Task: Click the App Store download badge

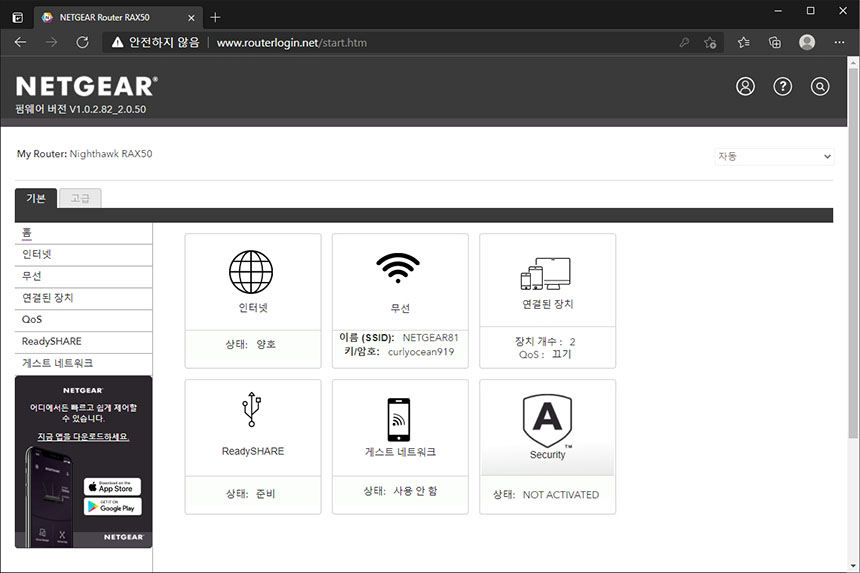Action: click(112, 486)
